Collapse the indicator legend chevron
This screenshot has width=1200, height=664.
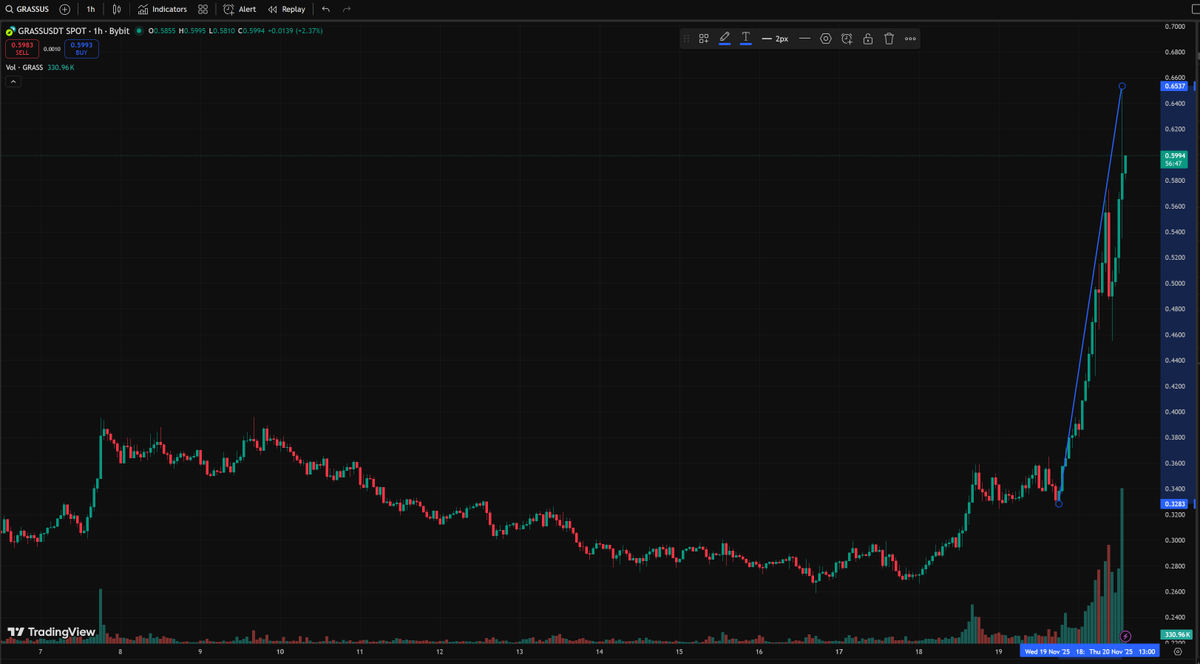[13, 82]
